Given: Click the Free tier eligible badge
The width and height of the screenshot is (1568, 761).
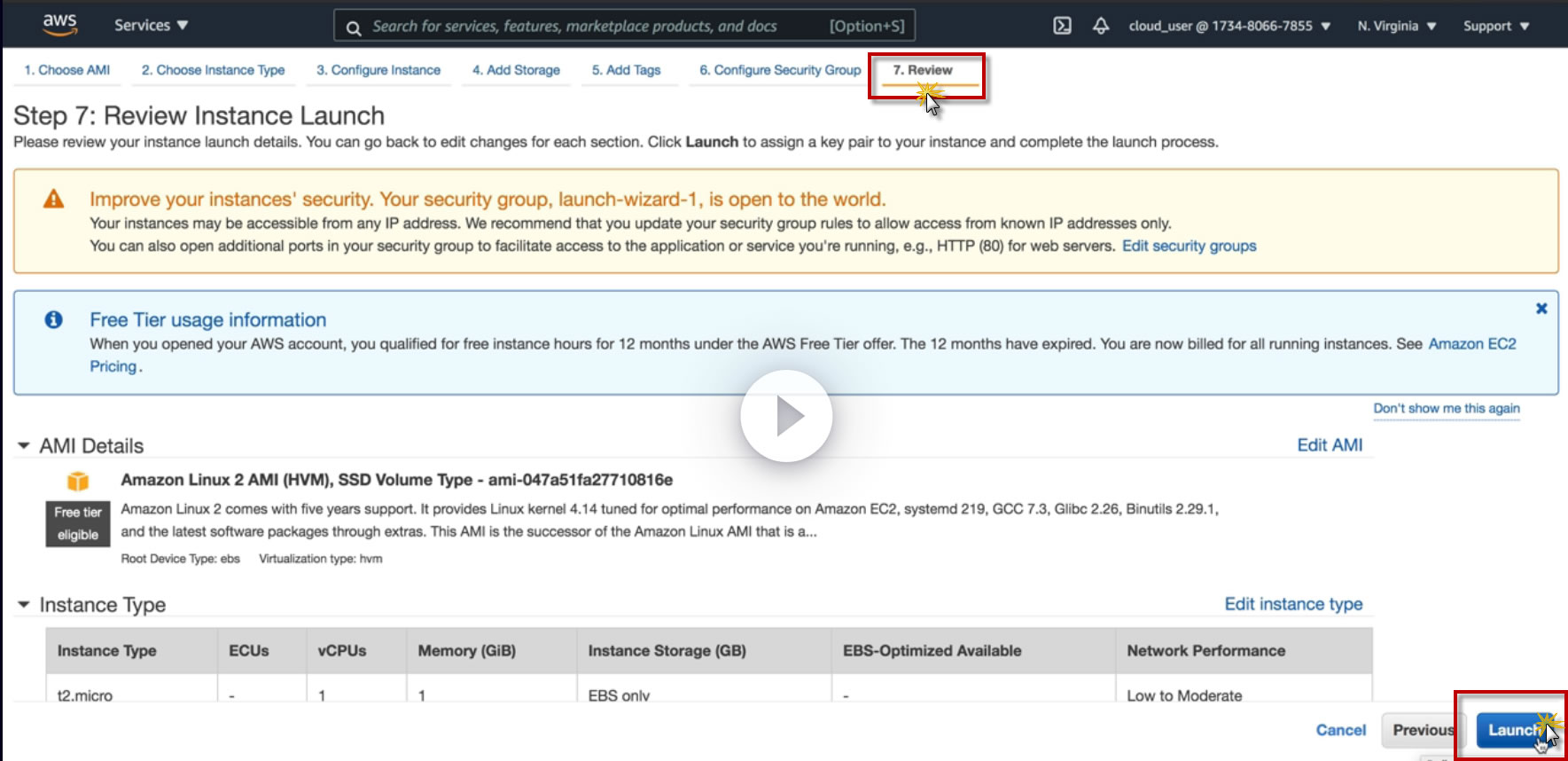Looking at the screenshot, I should 78,523.
